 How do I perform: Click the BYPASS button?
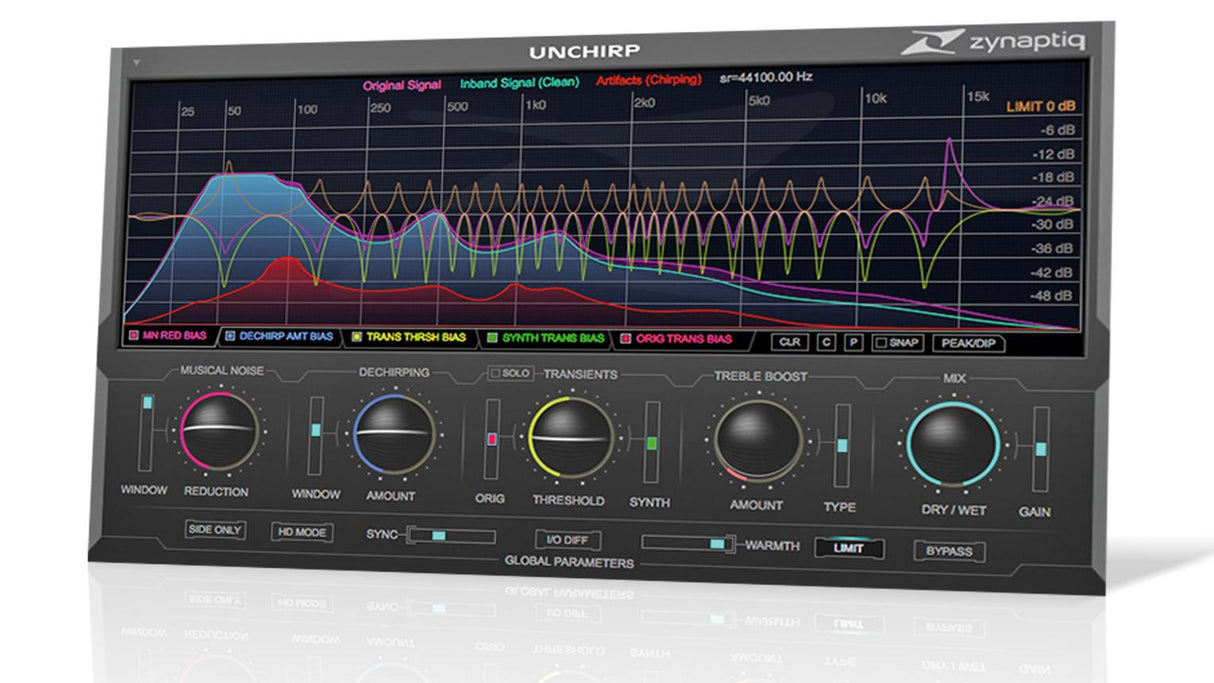pos(949,551)
